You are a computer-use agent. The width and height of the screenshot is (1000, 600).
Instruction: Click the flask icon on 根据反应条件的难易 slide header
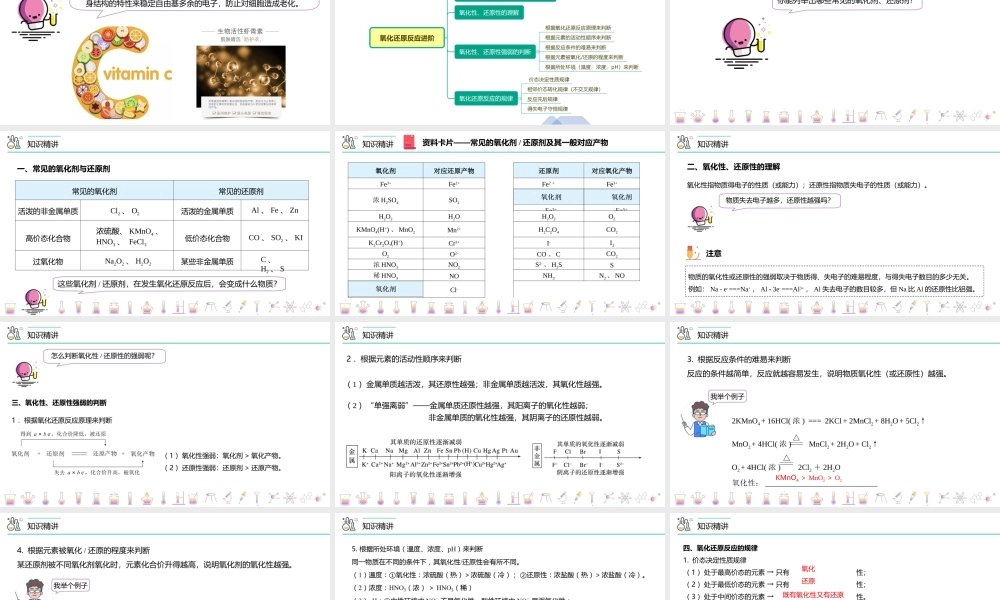(x=684, y=333)
